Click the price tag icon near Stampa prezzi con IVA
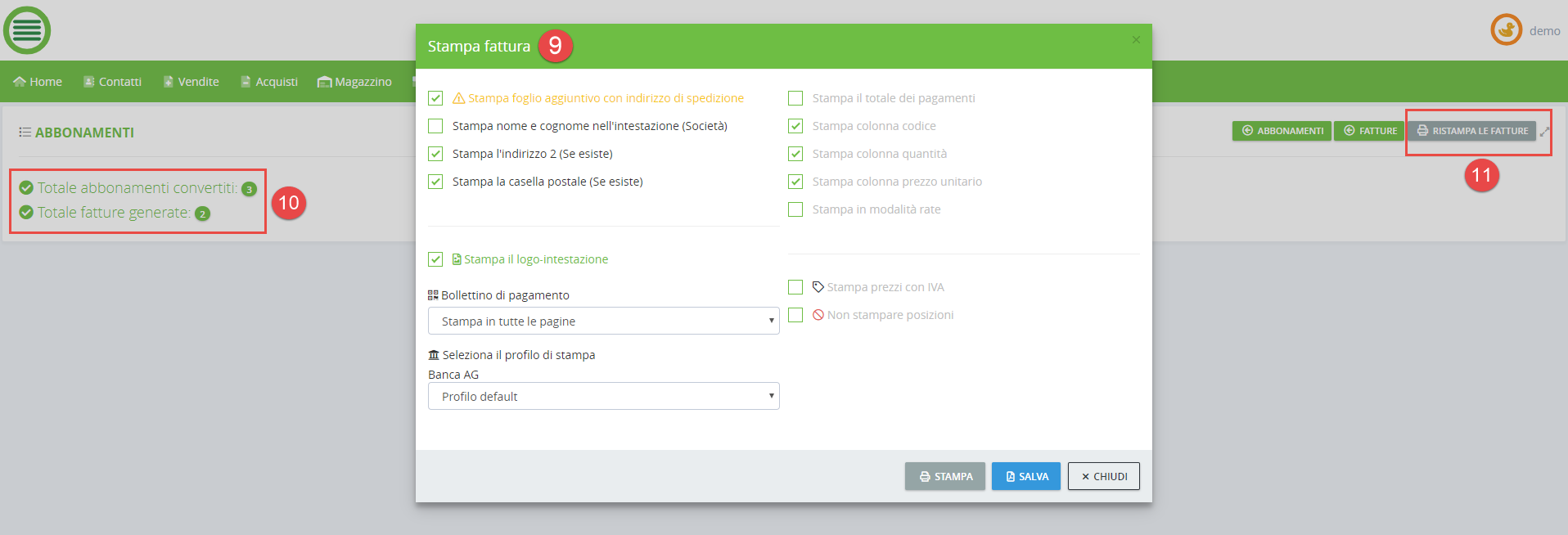The width and height of the screenshot is (1568, 535). (x=818, y=287)
